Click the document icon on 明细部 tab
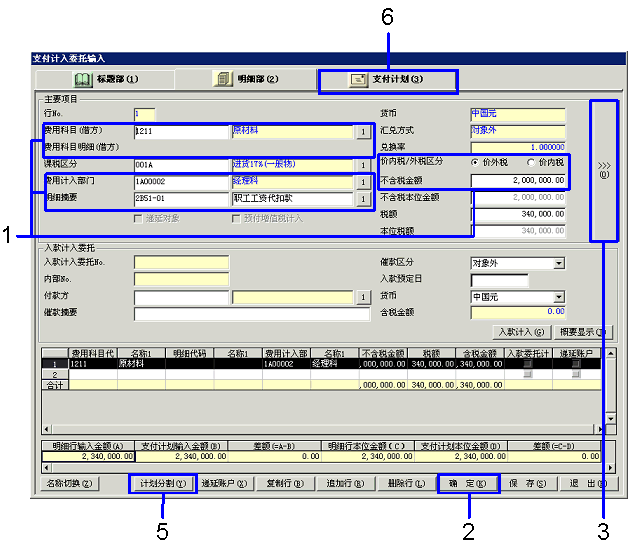Image resolution: width=628 pixels, height=547 pixels. pyautogui.click(x=222, y=79)
